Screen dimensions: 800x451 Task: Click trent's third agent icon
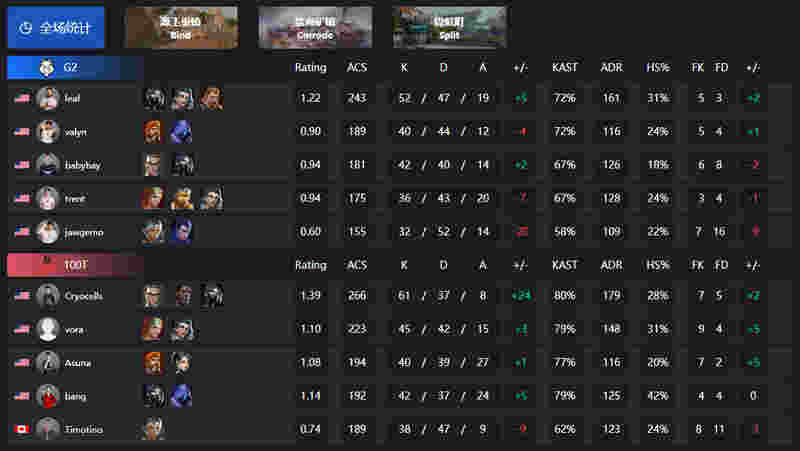(x=211, y=198)
